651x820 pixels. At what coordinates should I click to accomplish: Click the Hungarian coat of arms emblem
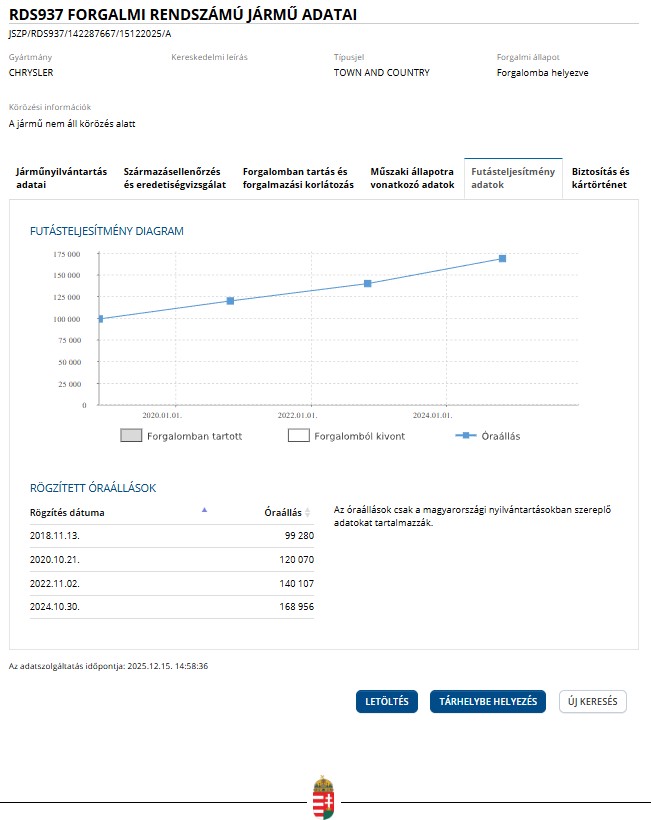(x=323, y=797)
